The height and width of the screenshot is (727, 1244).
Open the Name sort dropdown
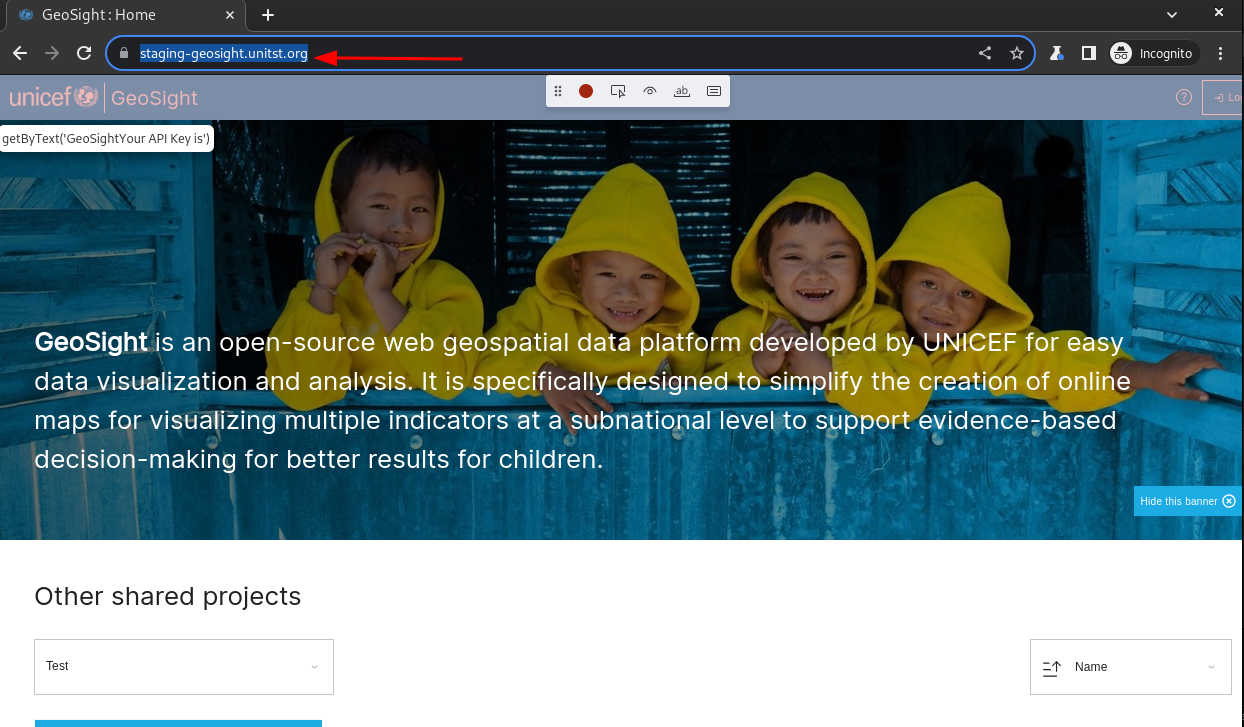(1131, 667)
